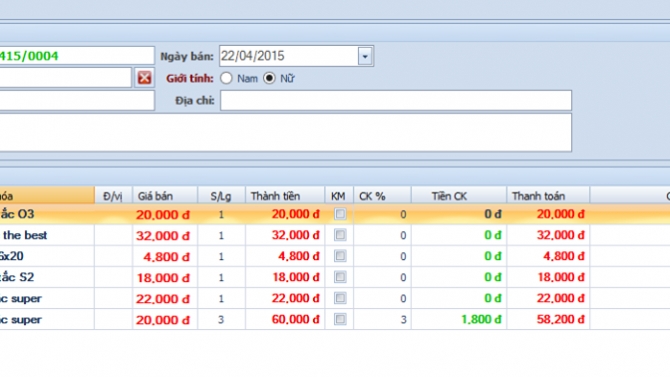The width and height of the screenshot is (670, 377).
Task: Toggle KM checkbox in the 22,000 đ super row
Action: 340,298
